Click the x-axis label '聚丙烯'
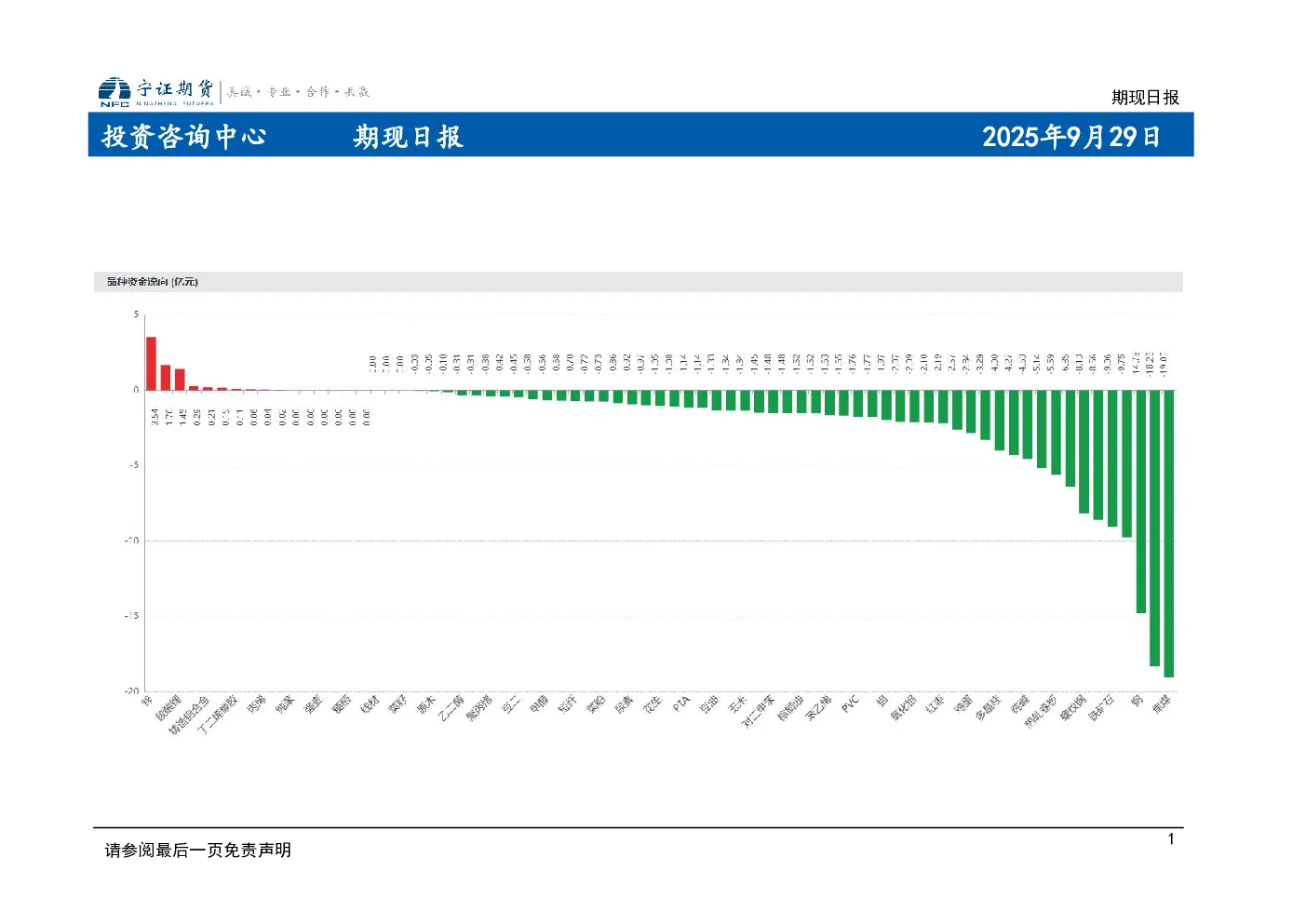The image size is (1306, 924). [x=478, y=707]
